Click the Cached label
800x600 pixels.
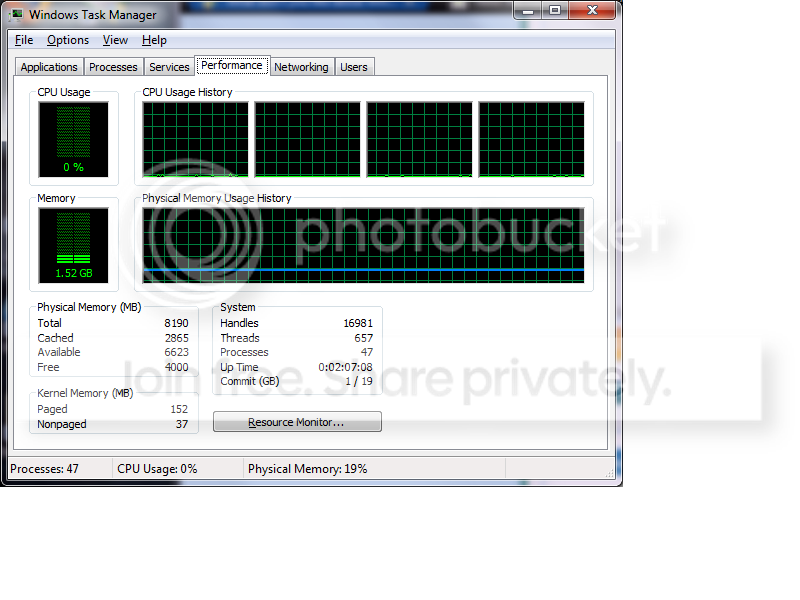pos(55,338)
